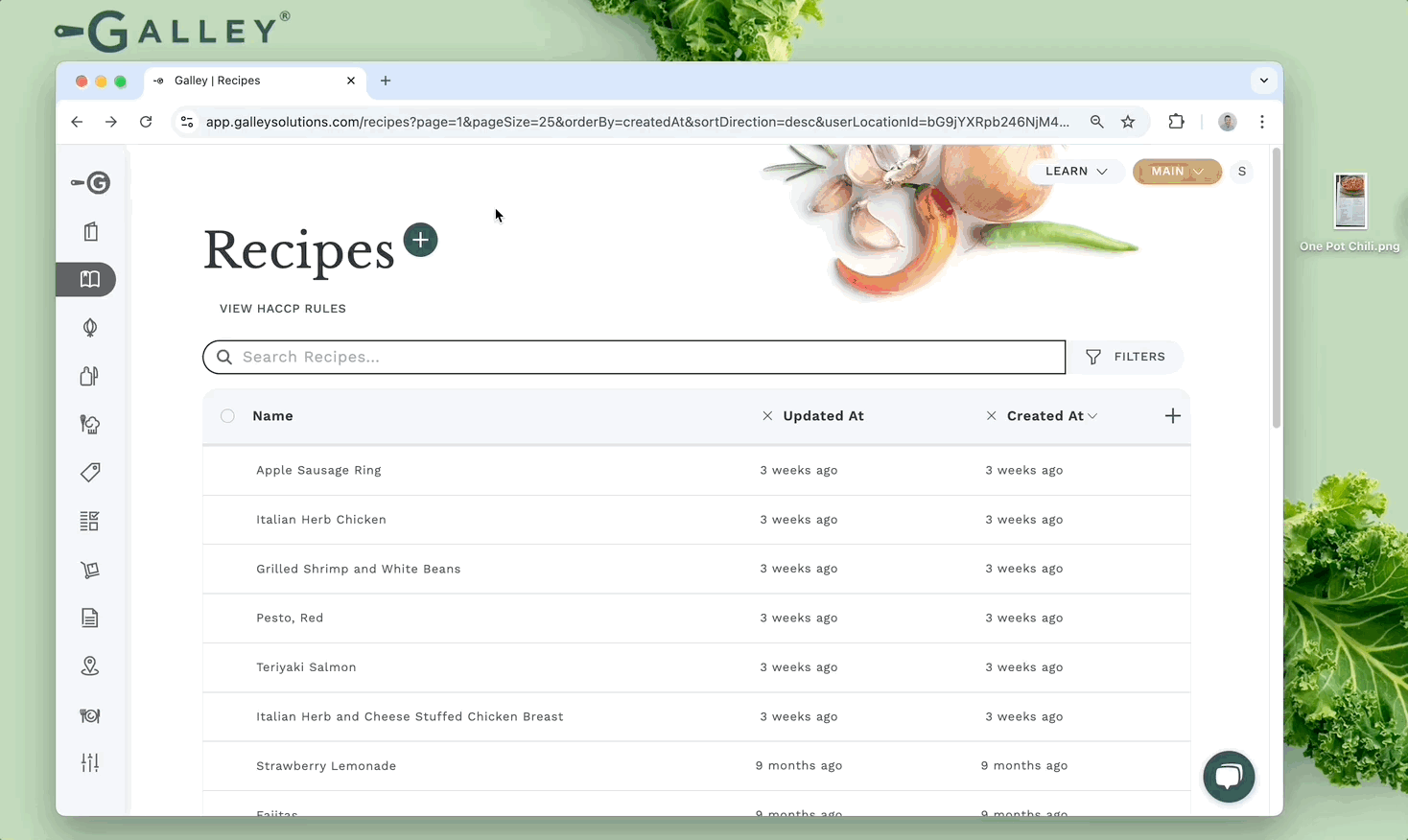Click the price tag icon in sidebar

(90, 473)
